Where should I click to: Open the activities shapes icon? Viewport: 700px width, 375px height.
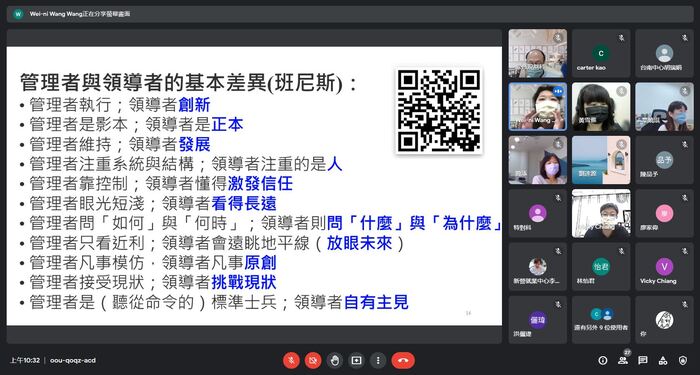[663, 360]
